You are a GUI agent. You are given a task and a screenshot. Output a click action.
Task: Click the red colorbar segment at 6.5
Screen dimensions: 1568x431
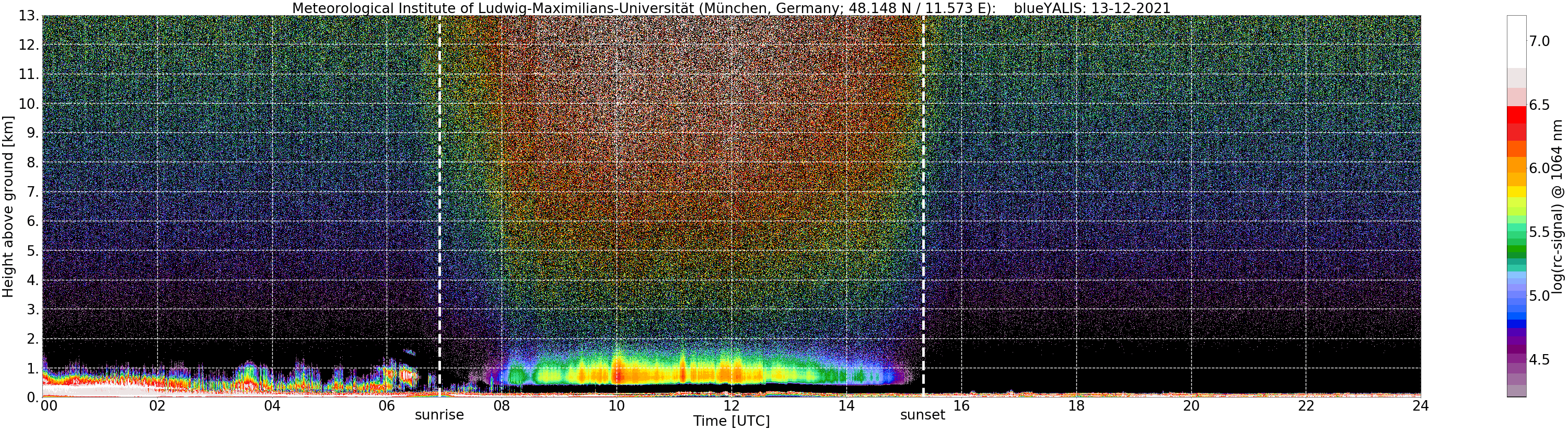click(1516, 115)
